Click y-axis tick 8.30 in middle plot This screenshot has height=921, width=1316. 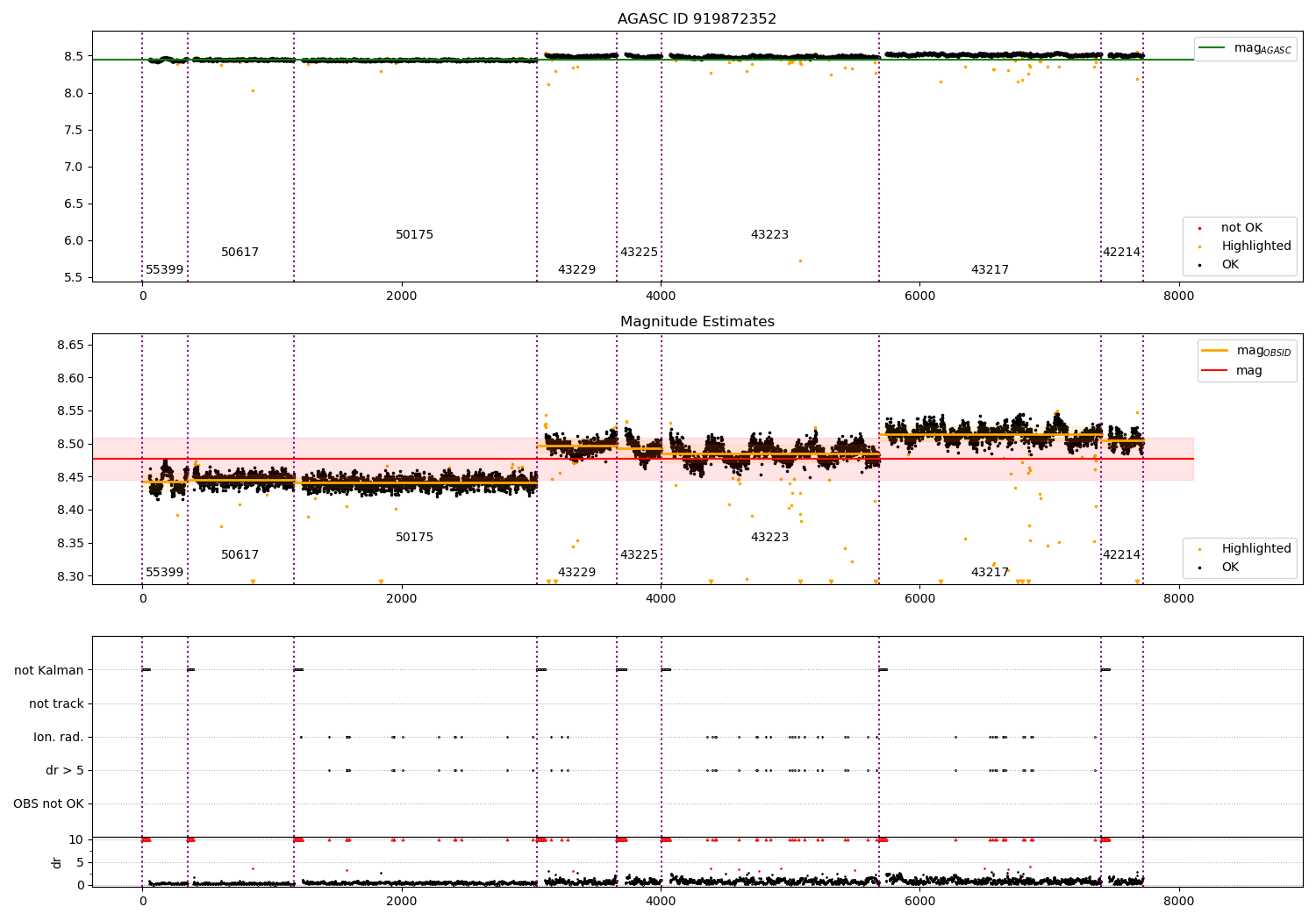point(70,576)
